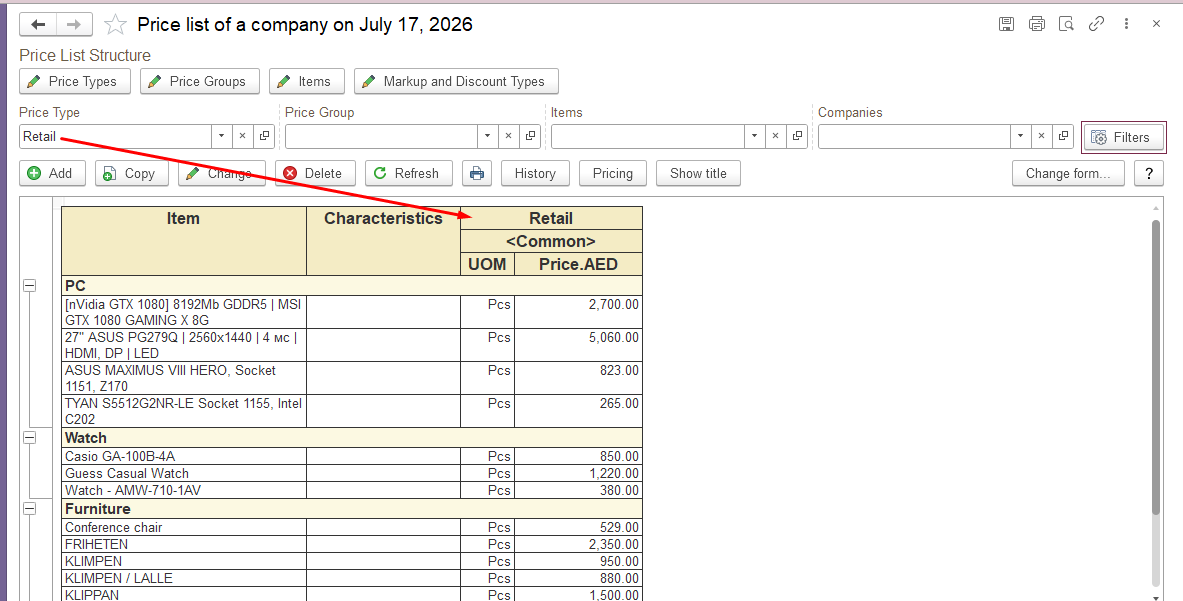Open the Change form option
Viewport: 1183px width, 601px height.
[1068, 173]
